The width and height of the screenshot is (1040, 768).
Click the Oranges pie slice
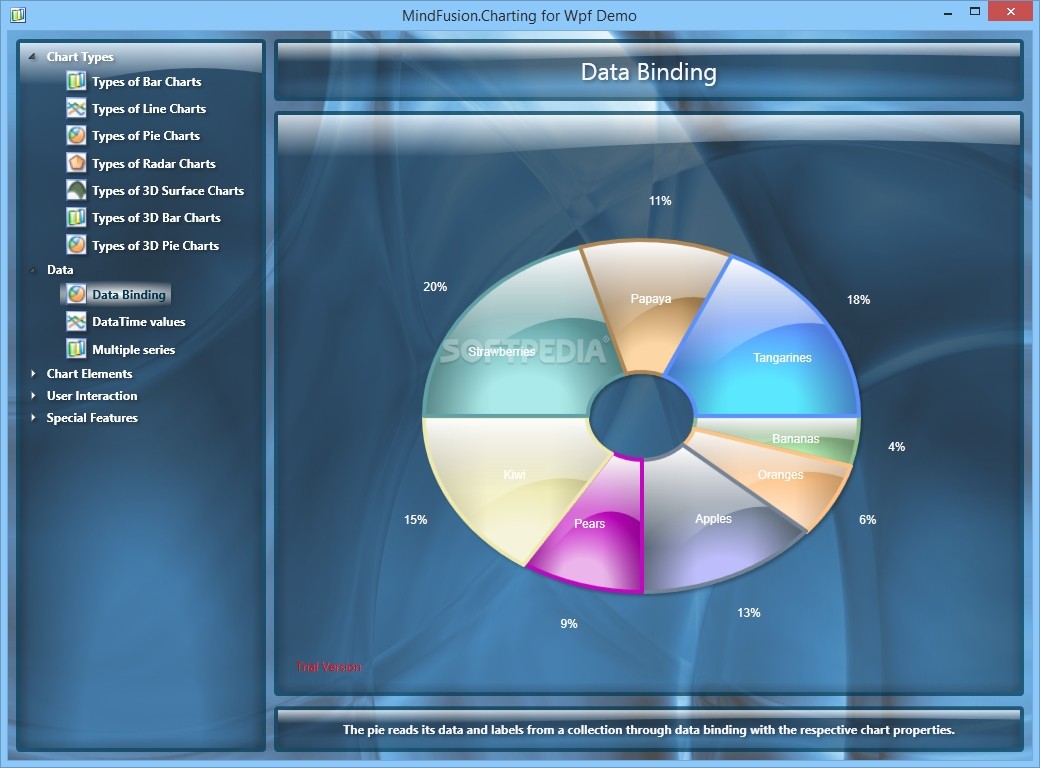[x=780, y=475]
